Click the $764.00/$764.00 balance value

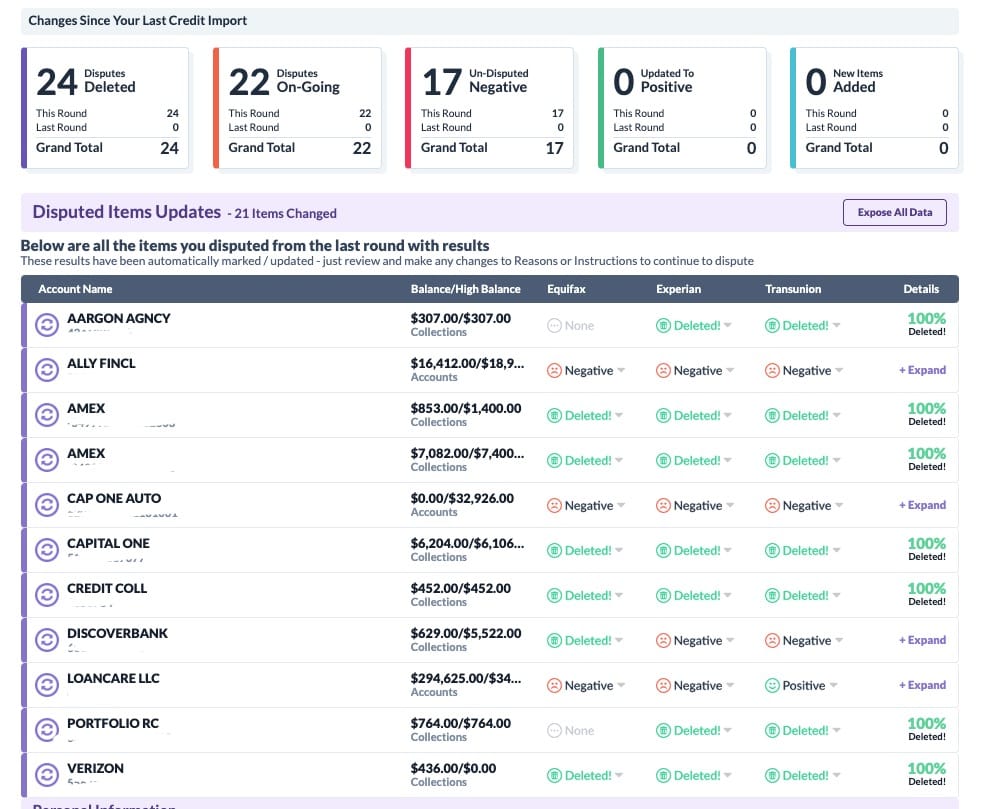[460, 723]
